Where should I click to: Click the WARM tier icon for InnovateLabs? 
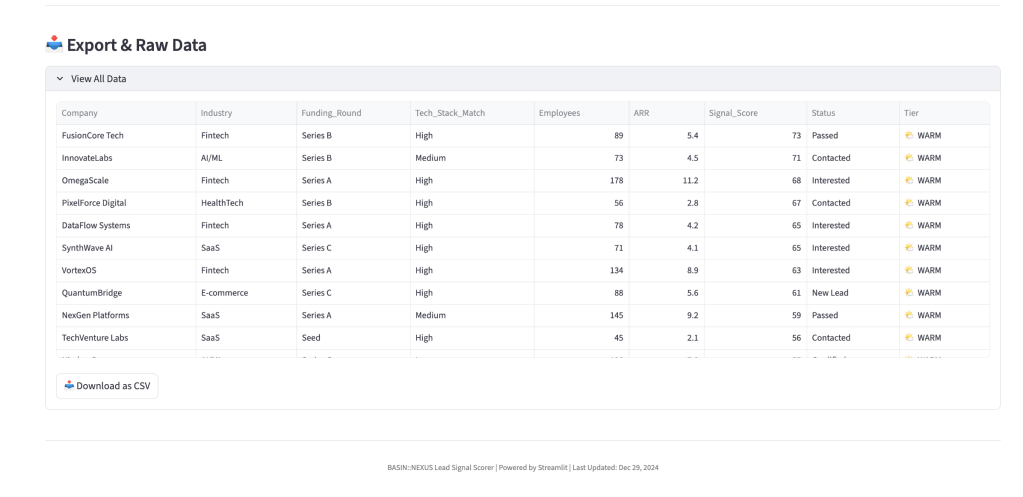point(909,158)
